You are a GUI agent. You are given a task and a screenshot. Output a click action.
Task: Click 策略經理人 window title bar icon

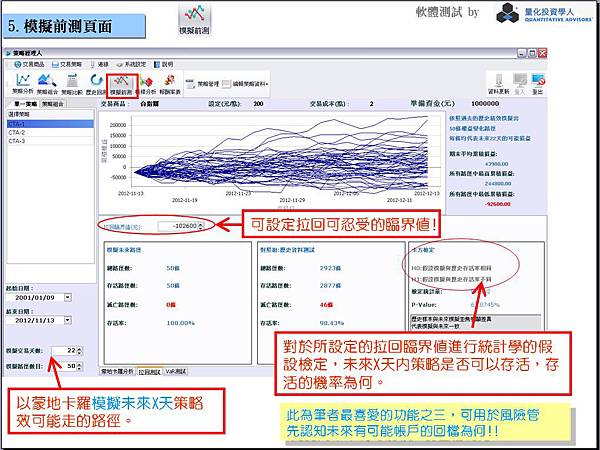pyautogui.click(x=8, y=53)
